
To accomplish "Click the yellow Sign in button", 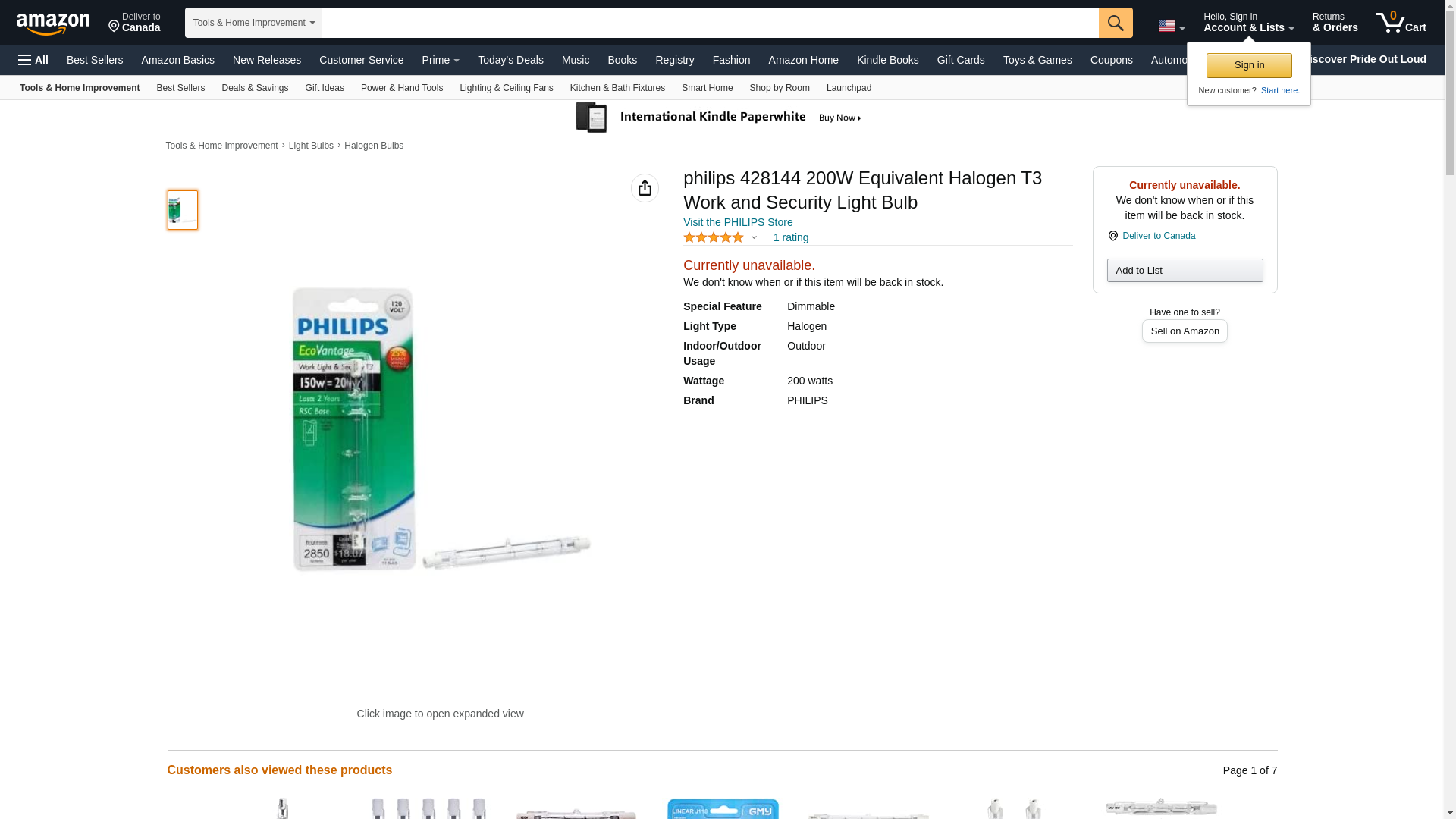I will [1249, 65].
